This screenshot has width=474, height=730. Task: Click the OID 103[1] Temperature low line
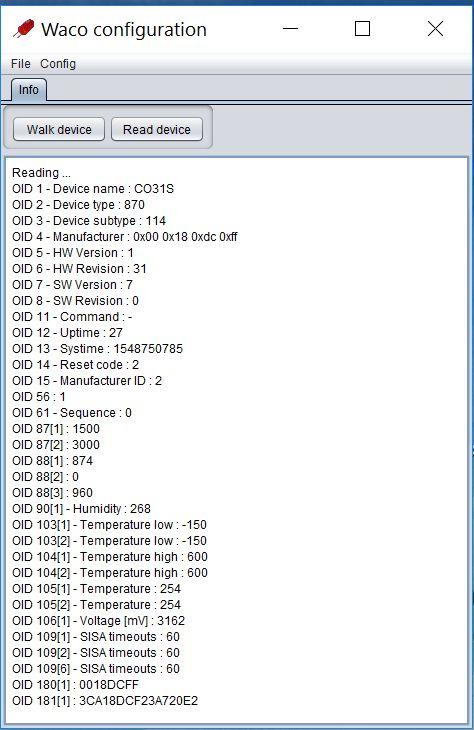click(x=109, y=525)
